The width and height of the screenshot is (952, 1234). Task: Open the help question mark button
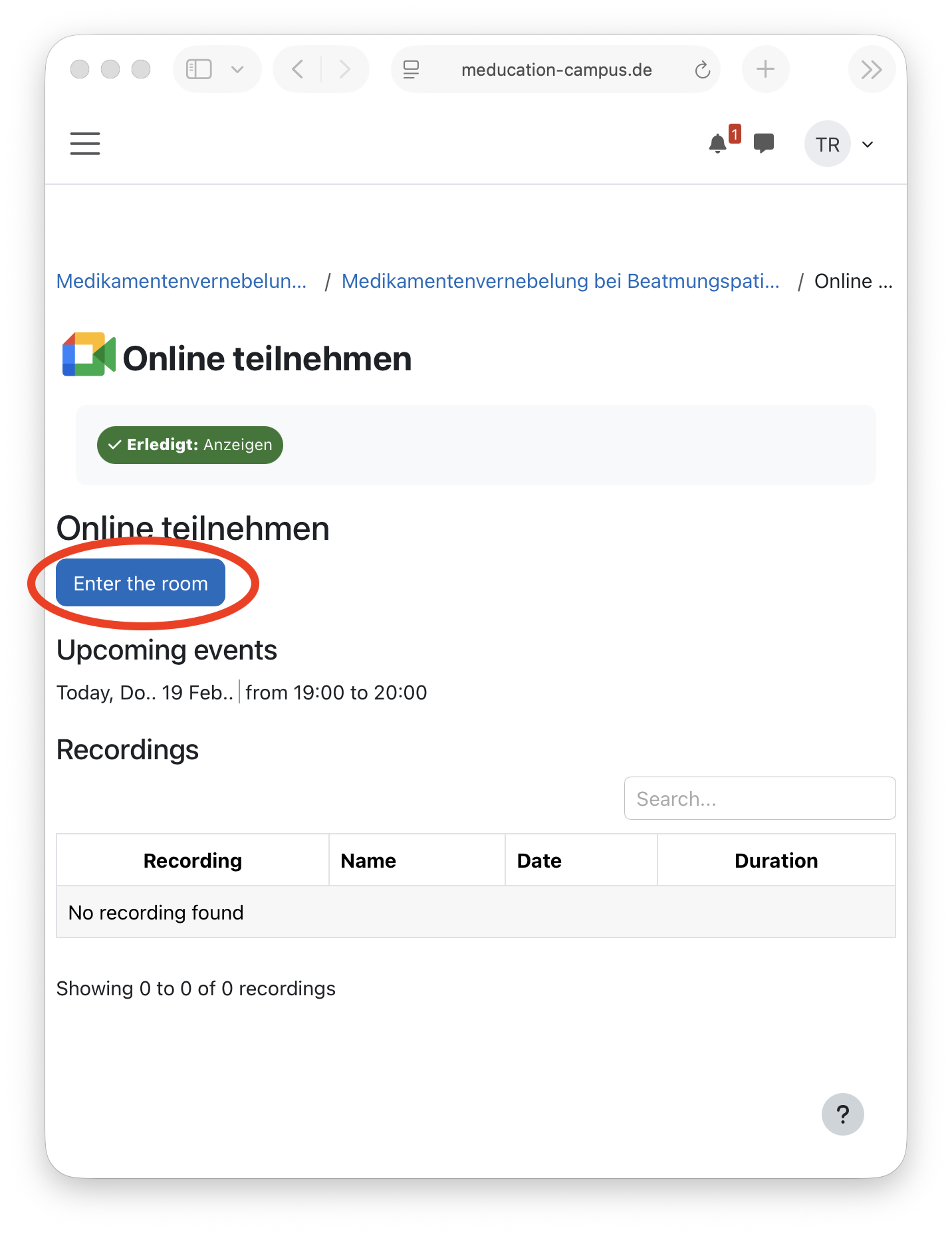point(842,1114)
